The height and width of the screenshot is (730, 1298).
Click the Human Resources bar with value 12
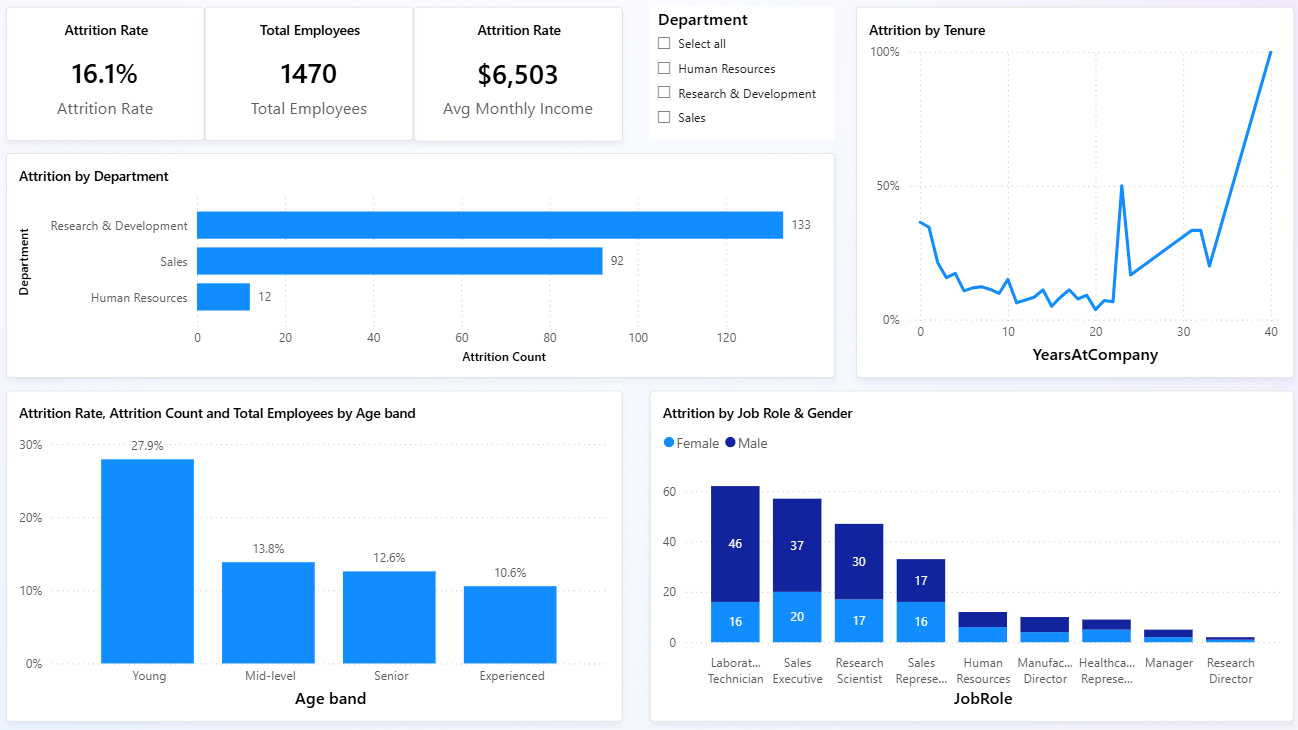223,297
